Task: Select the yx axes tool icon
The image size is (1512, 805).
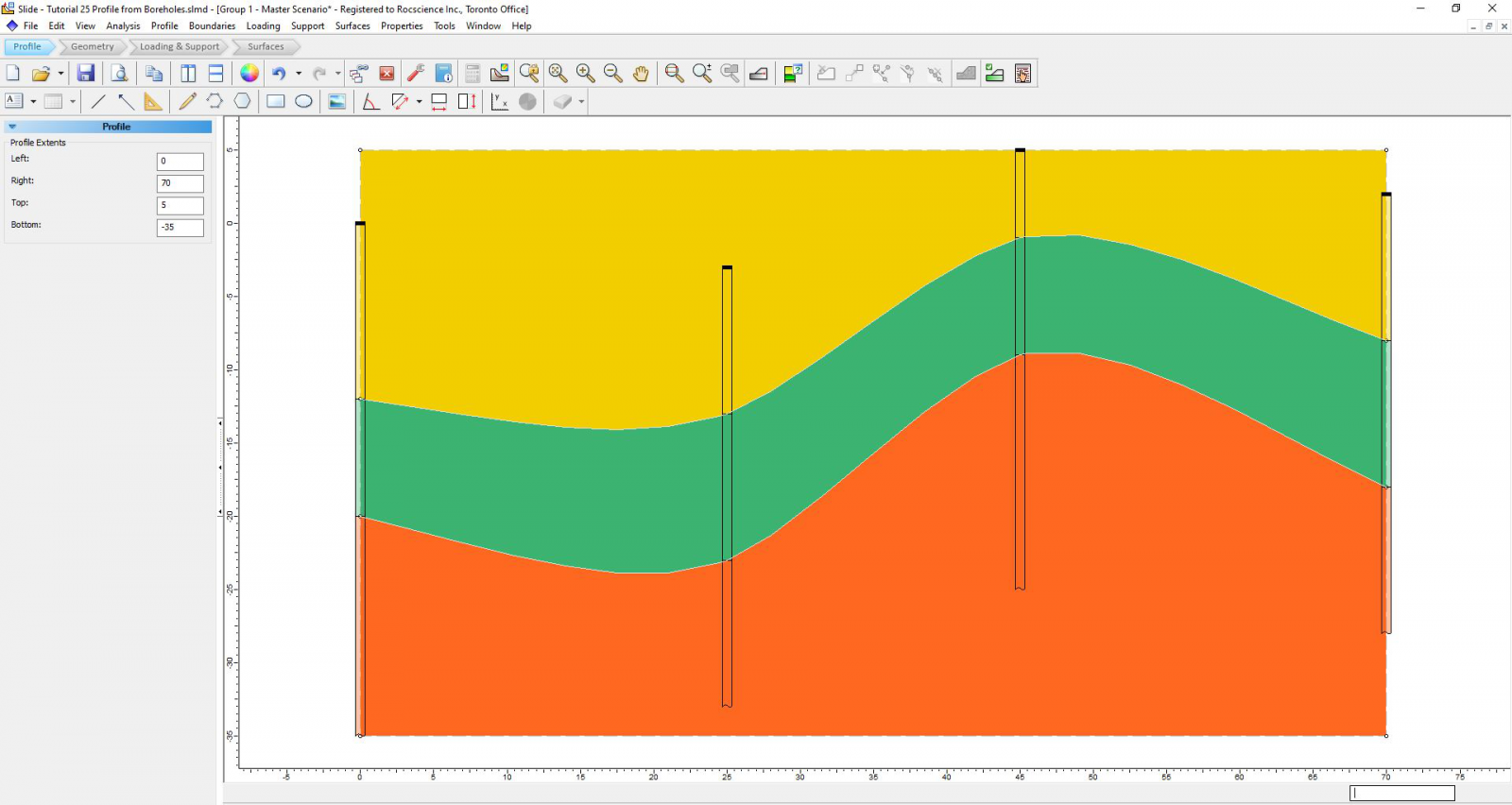Action: coord(500,101)
